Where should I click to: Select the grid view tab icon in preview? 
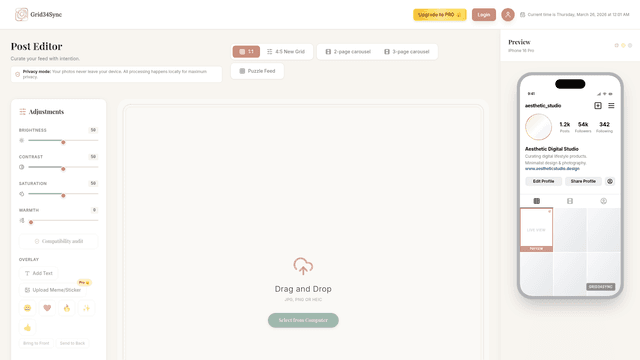[x=537, y=201]
